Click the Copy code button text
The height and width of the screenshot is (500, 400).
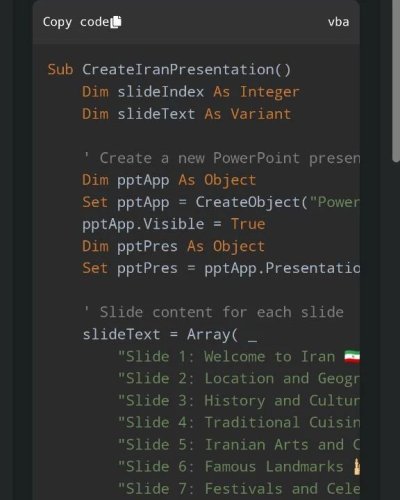point(76,22)
